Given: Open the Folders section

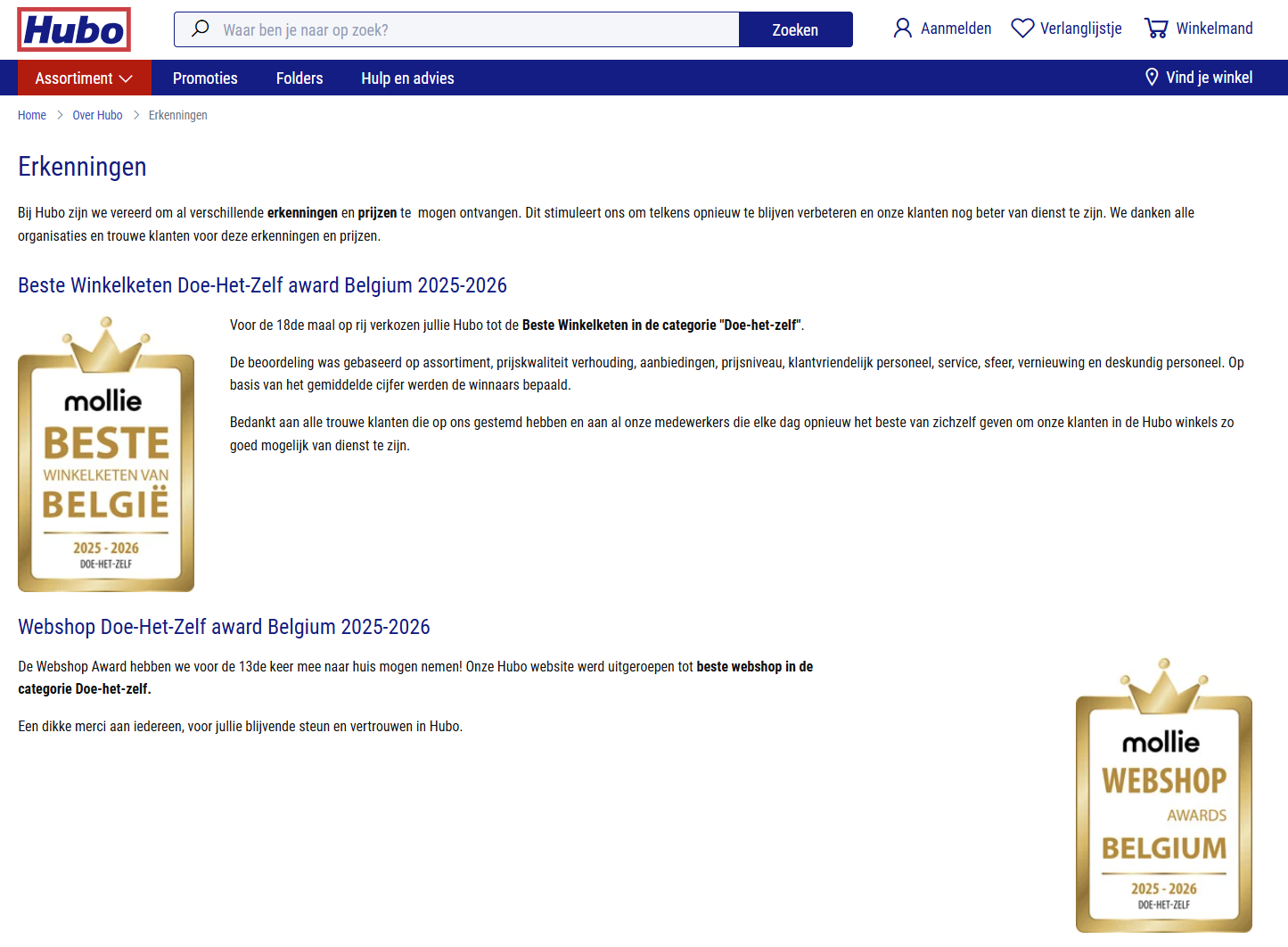Looking at the screenshot, I should tap(299, 78).
